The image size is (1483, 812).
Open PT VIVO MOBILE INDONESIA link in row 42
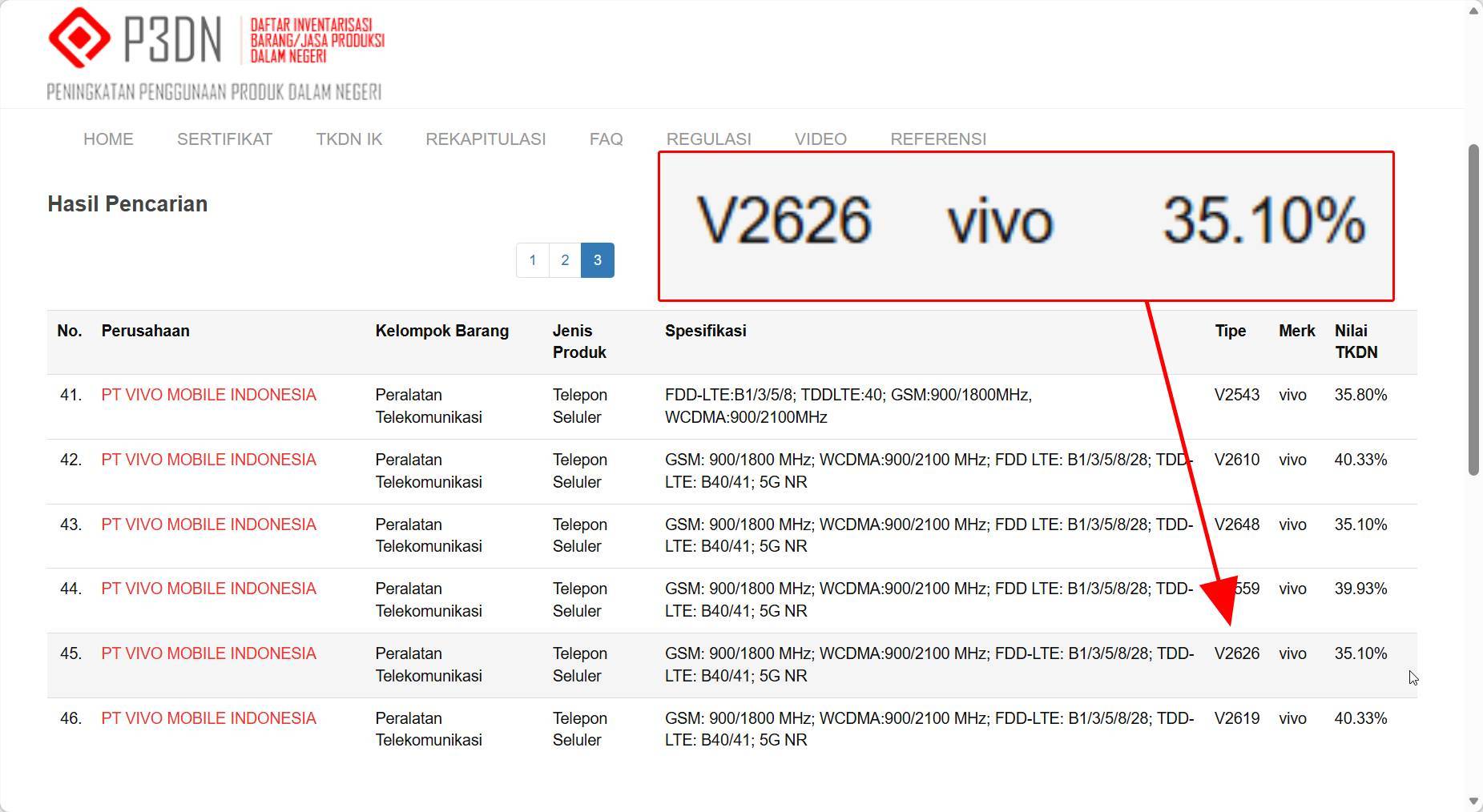click(x=208, y=460)
